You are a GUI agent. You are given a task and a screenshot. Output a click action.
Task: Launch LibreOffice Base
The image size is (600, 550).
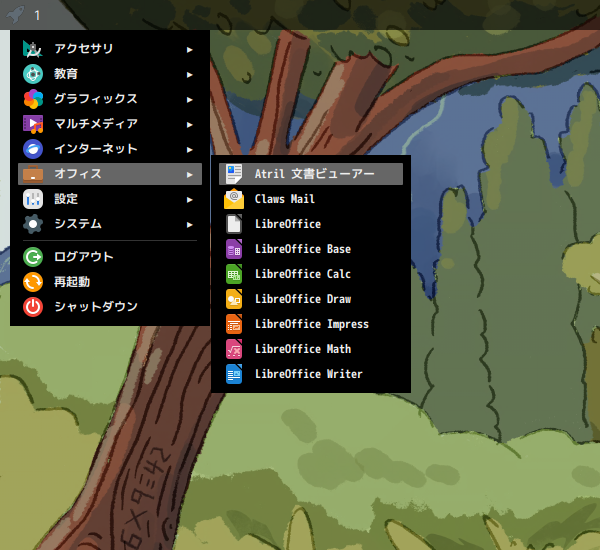[x=311, y=249]
